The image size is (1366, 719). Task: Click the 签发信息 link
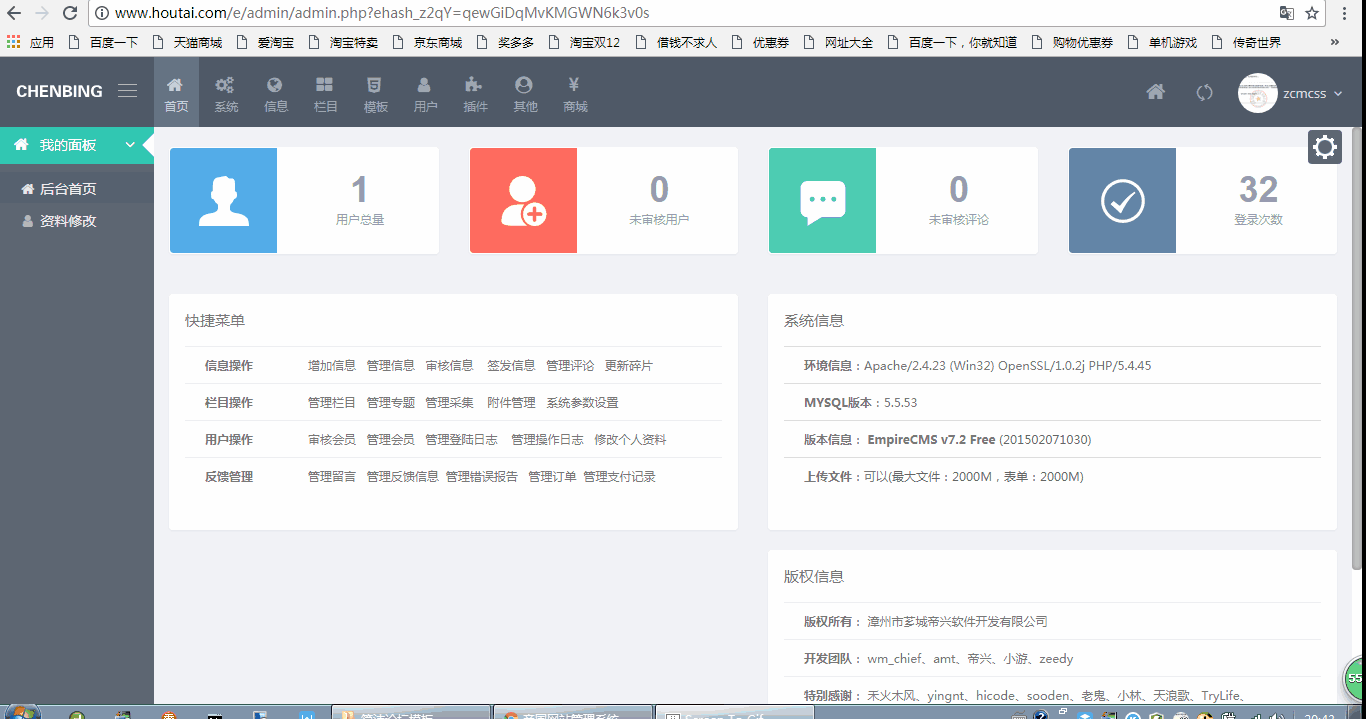[x=512, y=366]
